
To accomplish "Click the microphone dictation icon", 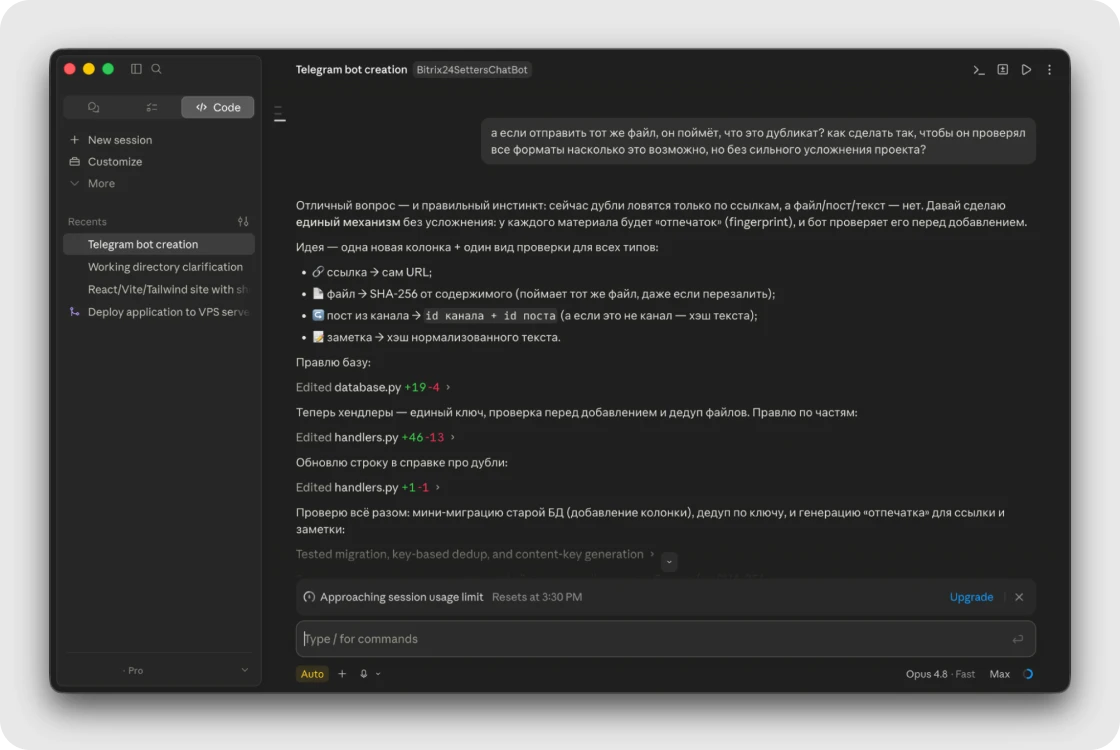I will (x=364, y=674).
